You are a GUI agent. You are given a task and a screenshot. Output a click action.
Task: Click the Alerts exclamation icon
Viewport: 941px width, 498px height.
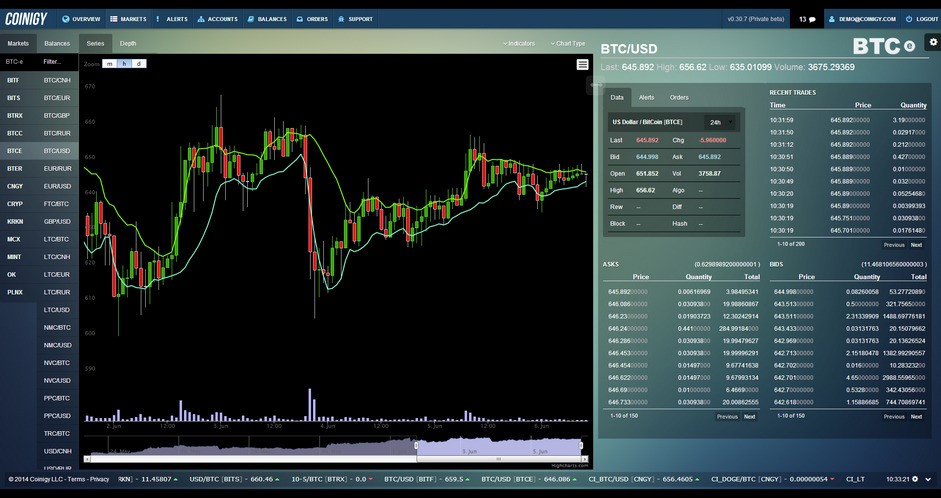point(158,19)
